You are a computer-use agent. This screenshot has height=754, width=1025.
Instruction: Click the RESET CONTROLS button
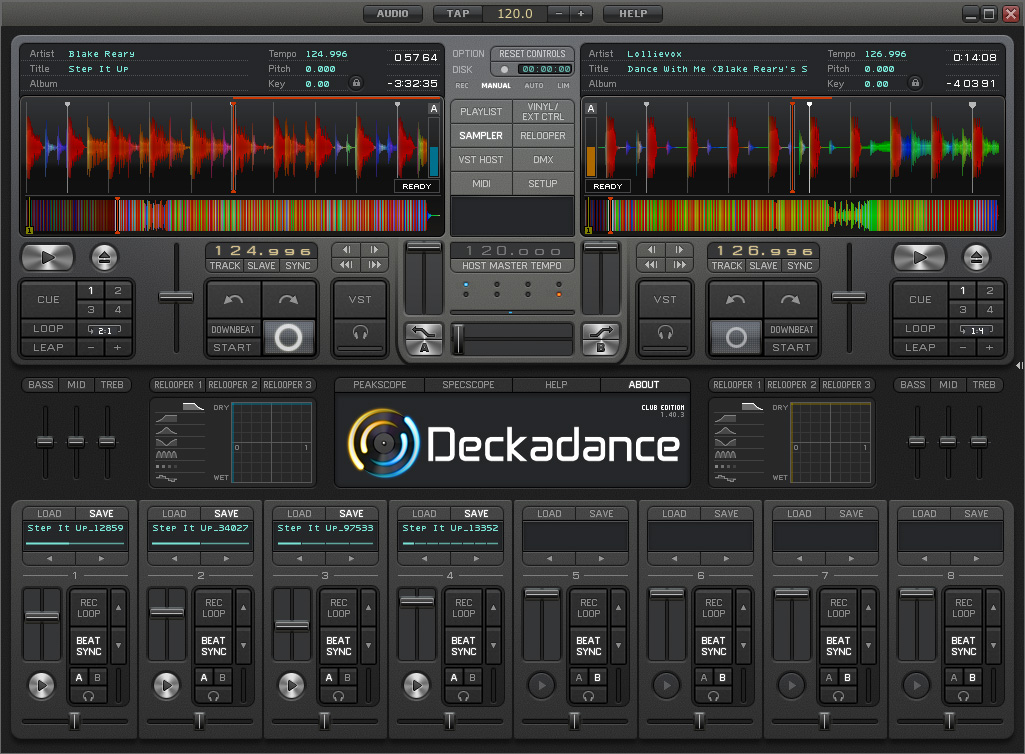[x=531, y=54]
